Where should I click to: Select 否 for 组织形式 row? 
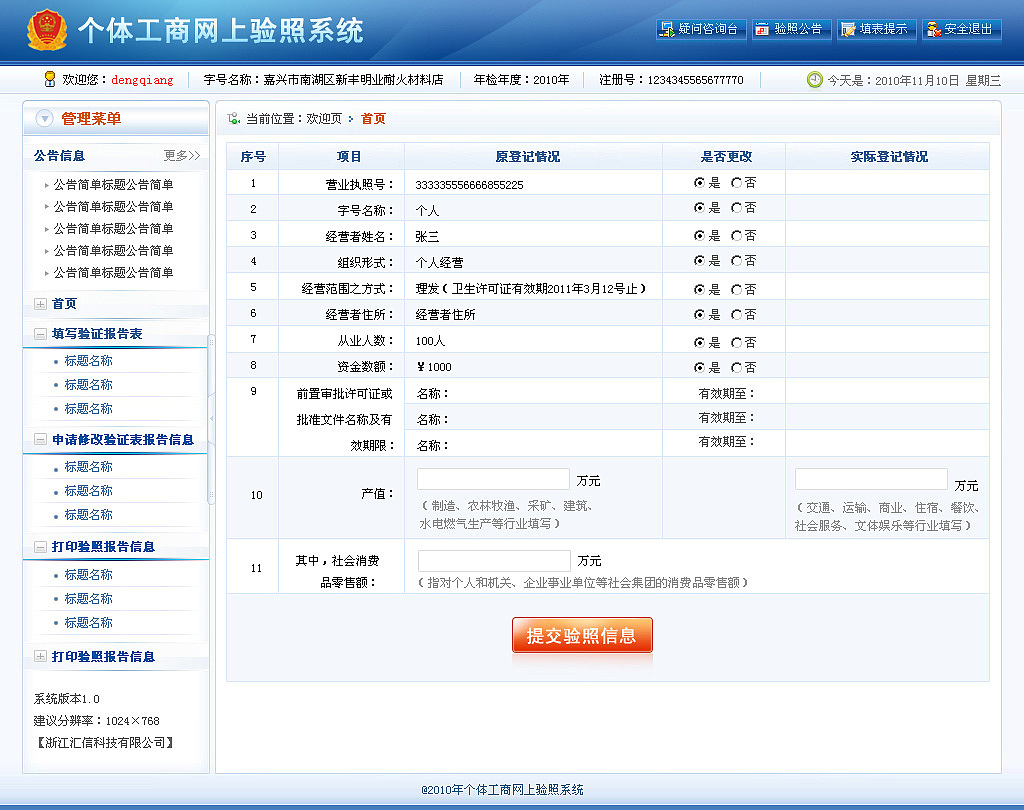coord(737,261)
